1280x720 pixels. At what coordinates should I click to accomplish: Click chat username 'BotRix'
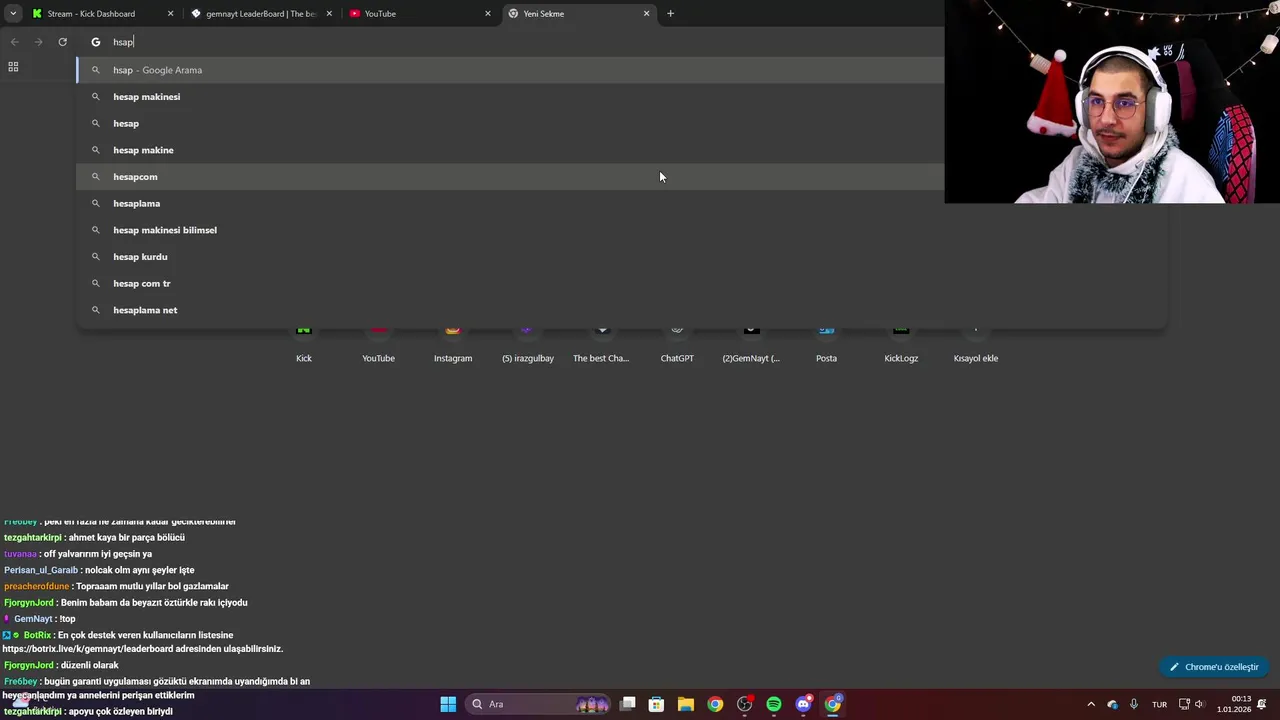coord(37,635)
